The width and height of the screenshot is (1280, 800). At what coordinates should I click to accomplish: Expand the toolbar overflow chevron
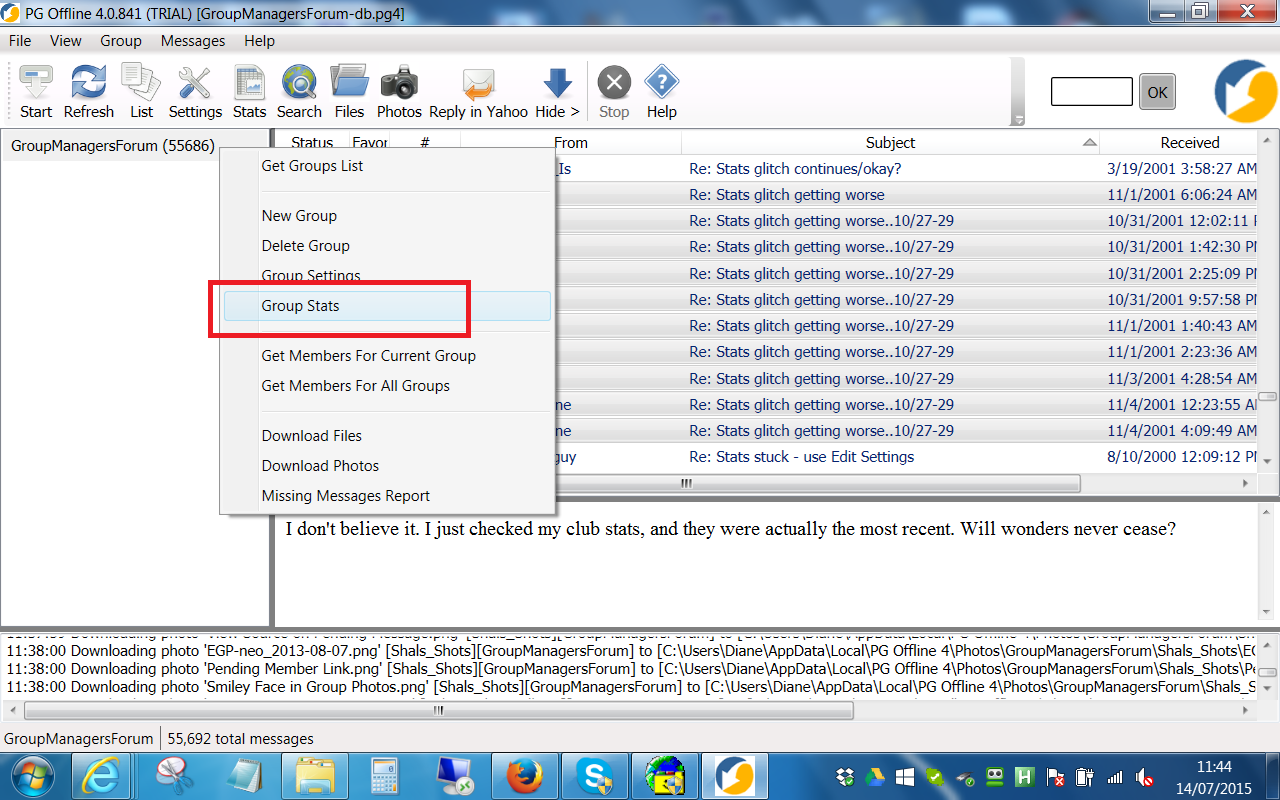(x=1018, y=120)
